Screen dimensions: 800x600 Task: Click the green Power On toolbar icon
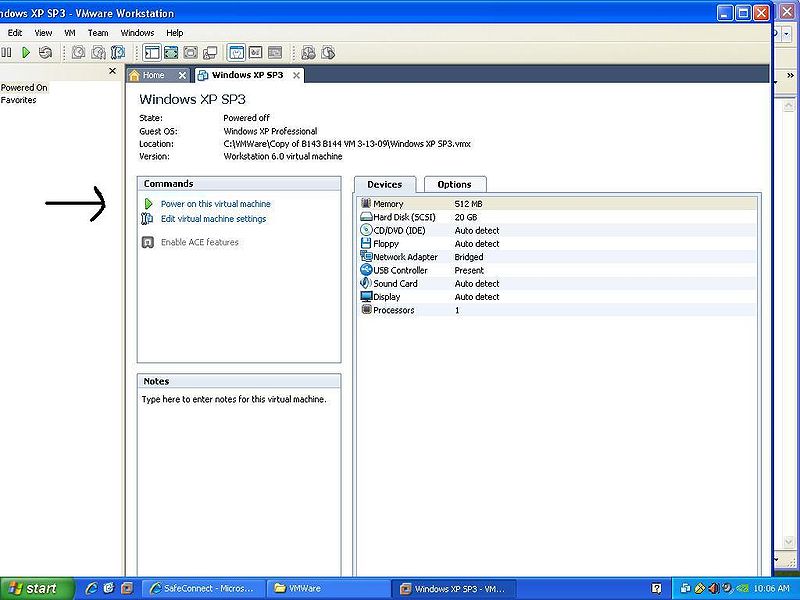(26, 53)
